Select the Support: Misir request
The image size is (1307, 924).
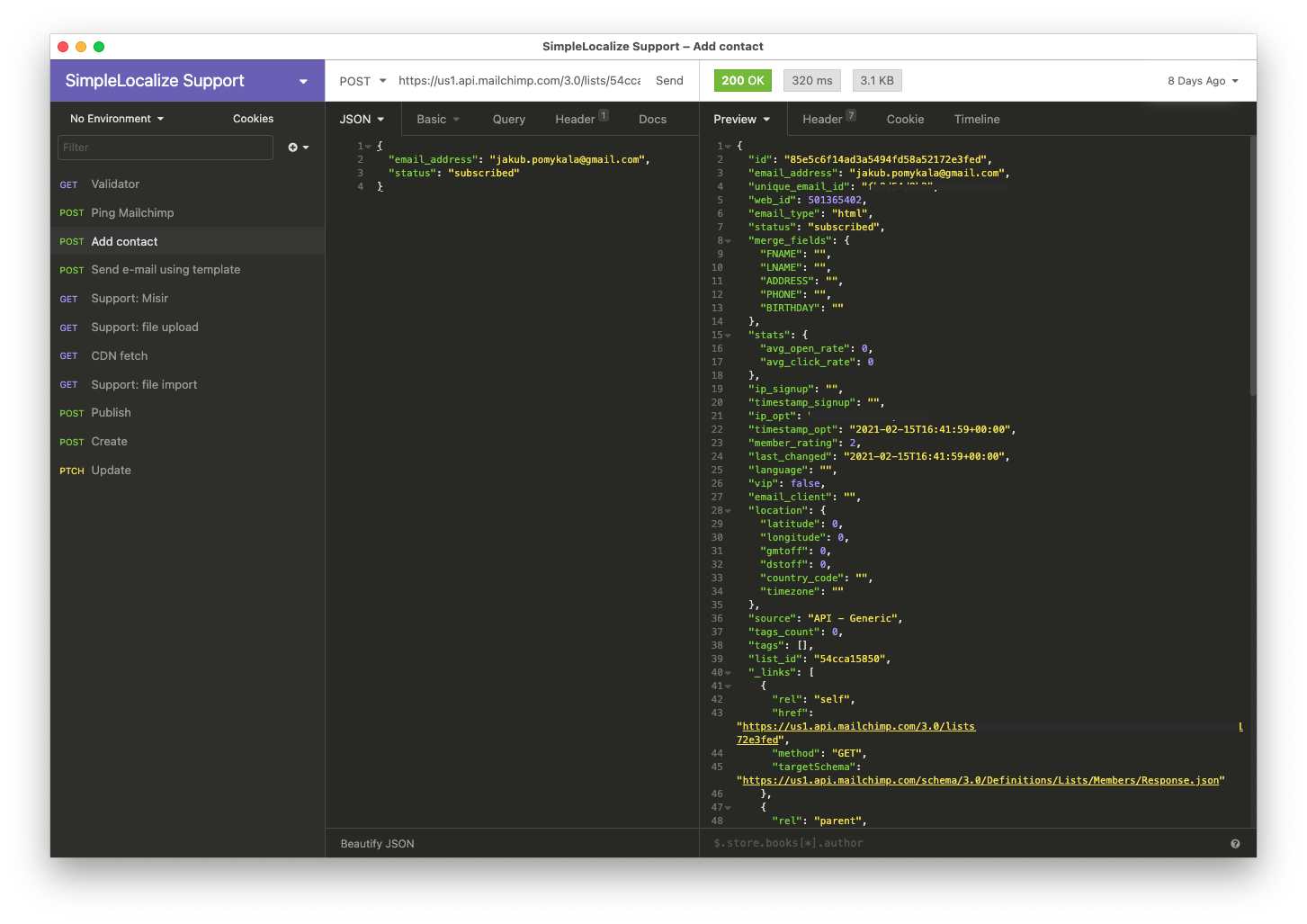click(x=187, y=299)
